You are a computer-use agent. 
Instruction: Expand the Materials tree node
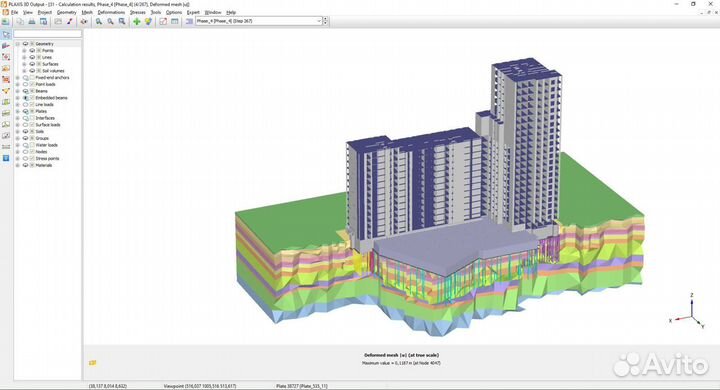click(18, 165)
